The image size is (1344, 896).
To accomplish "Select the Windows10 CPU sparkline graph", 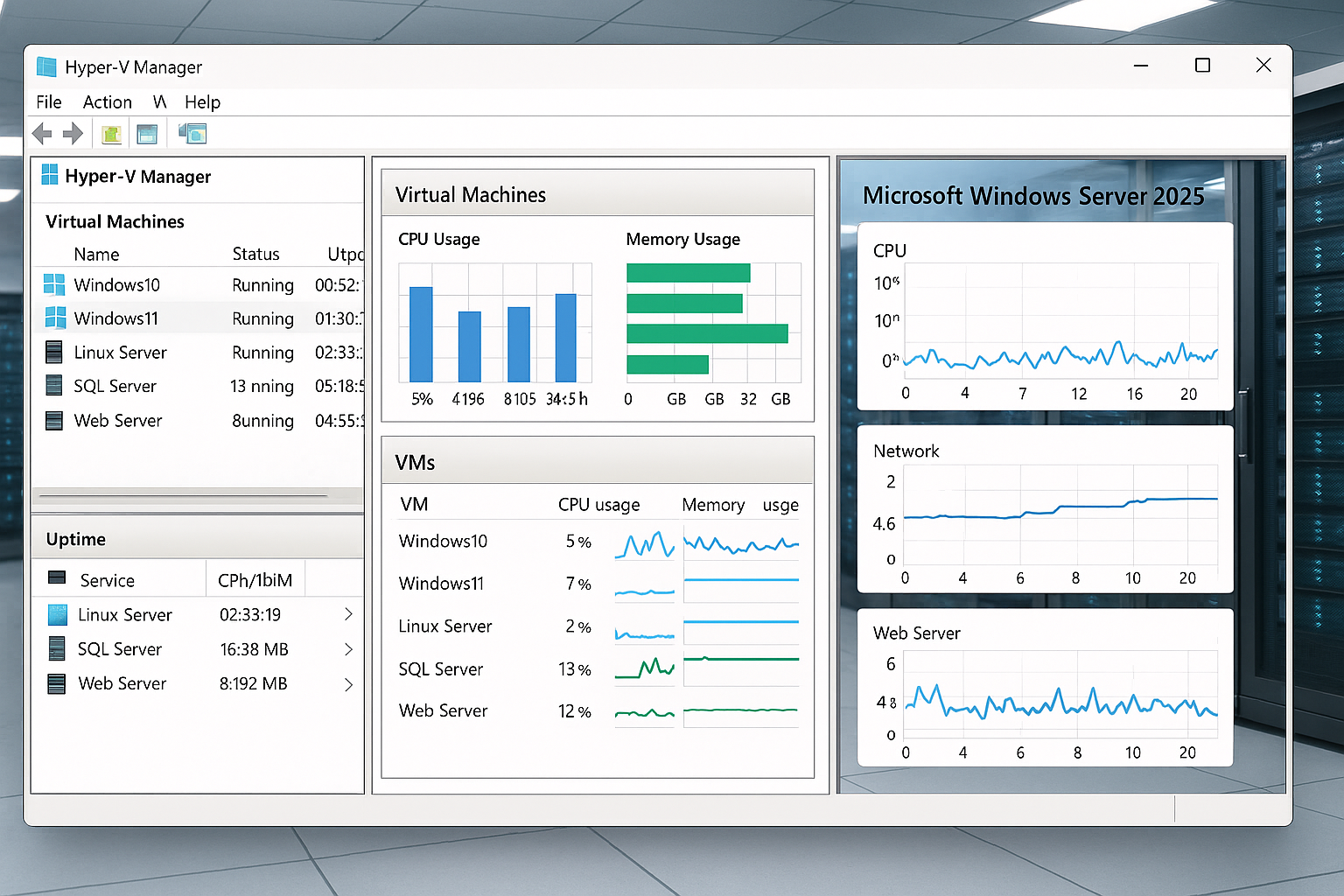I will click(644, 545).
